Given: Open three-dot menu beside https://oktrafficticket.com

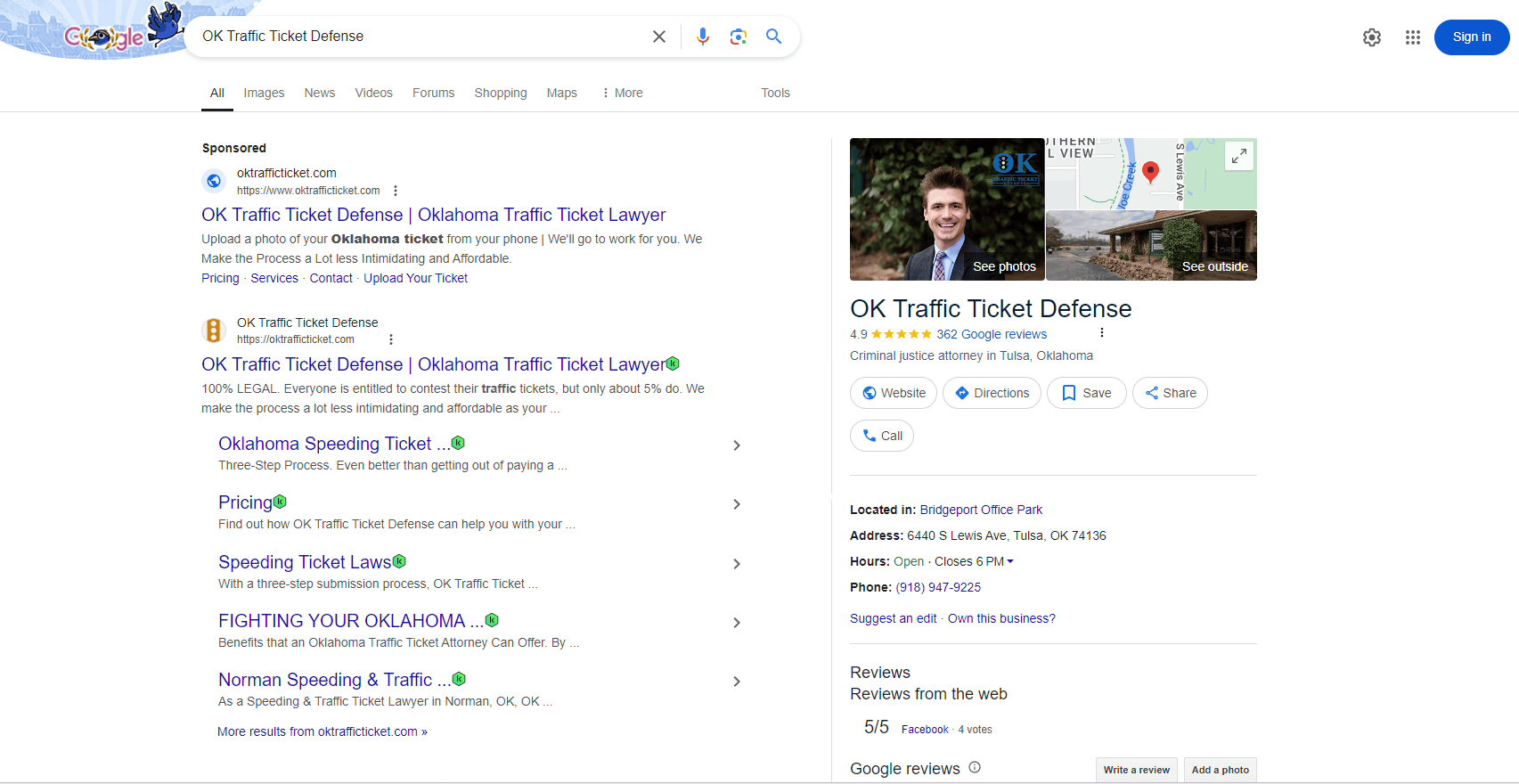Looking at the screenshot, I should [391, 339].
